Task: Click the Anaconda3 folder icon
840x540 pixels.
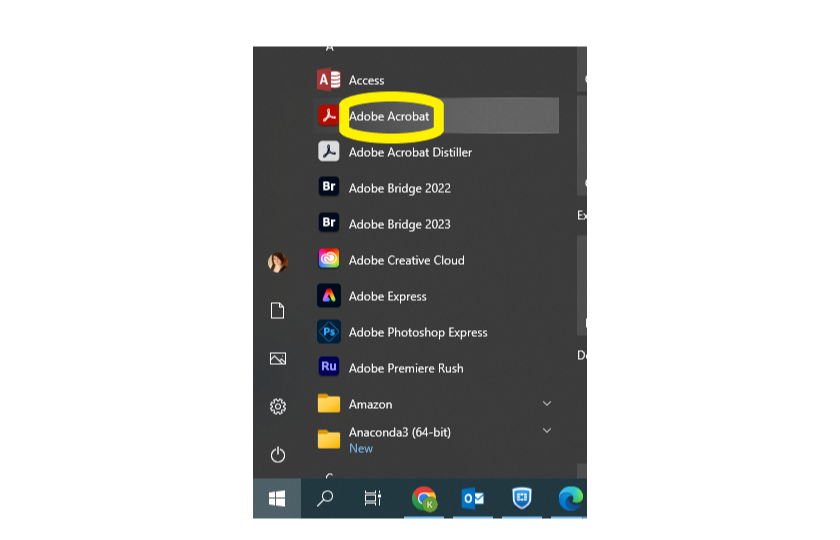Action: tap(328, 439)
